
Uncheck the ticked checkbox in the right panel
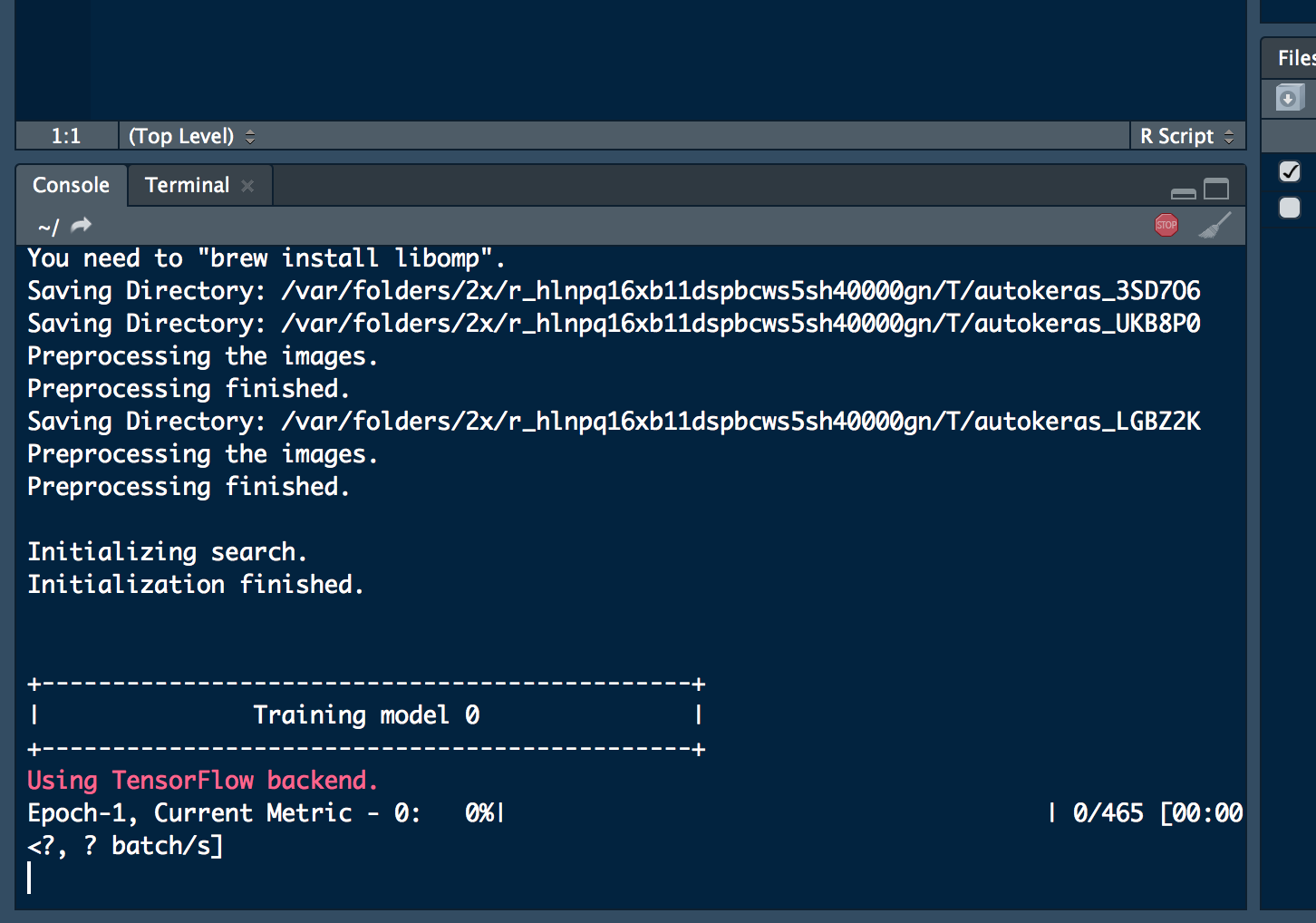[x=1290, y=171]
